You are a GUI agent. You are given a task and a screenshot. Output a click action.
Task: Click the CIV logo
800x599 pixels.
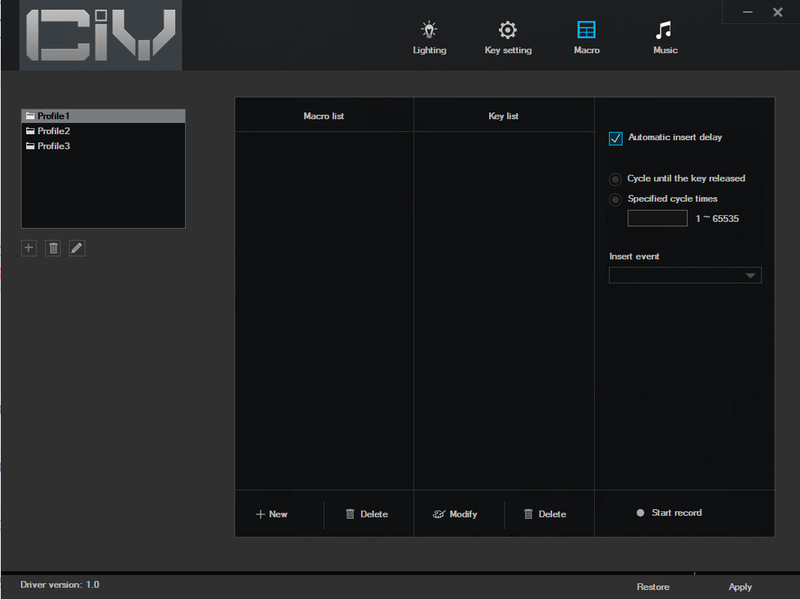tap(101, 36)
